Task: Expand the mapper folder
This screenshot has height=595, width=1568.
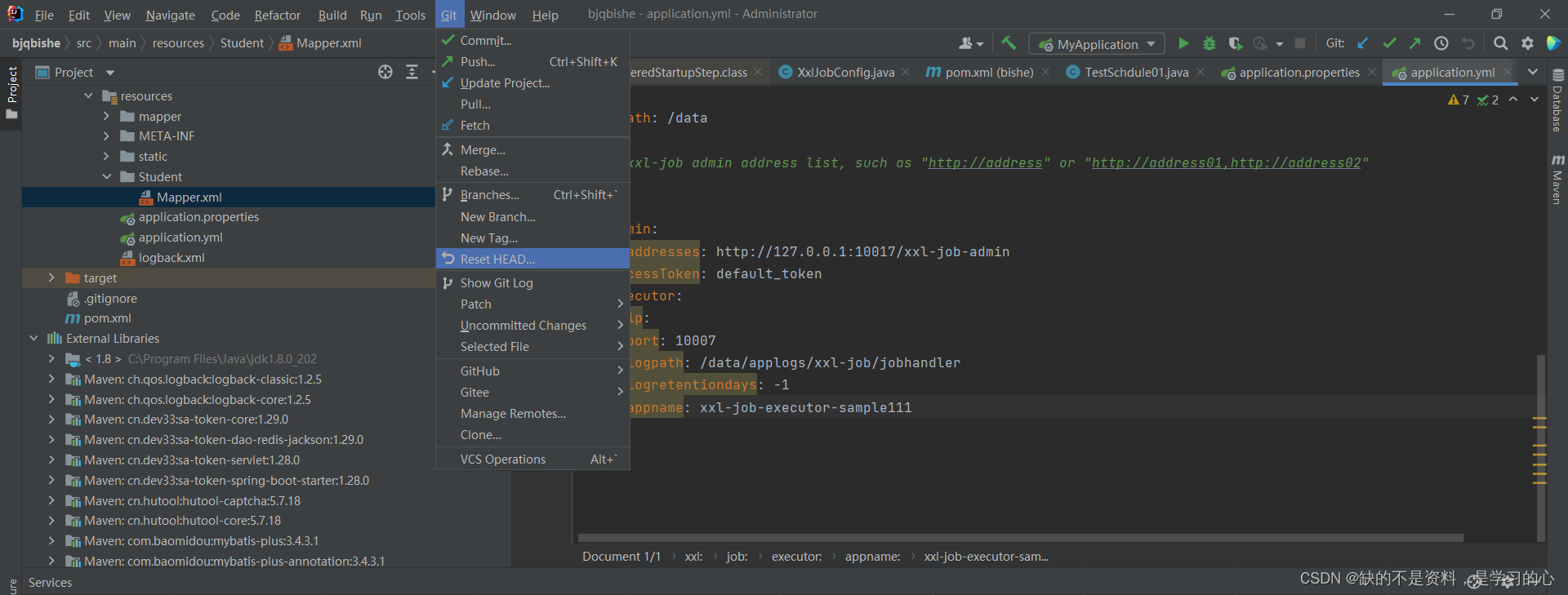Action: tap(106, 116)
